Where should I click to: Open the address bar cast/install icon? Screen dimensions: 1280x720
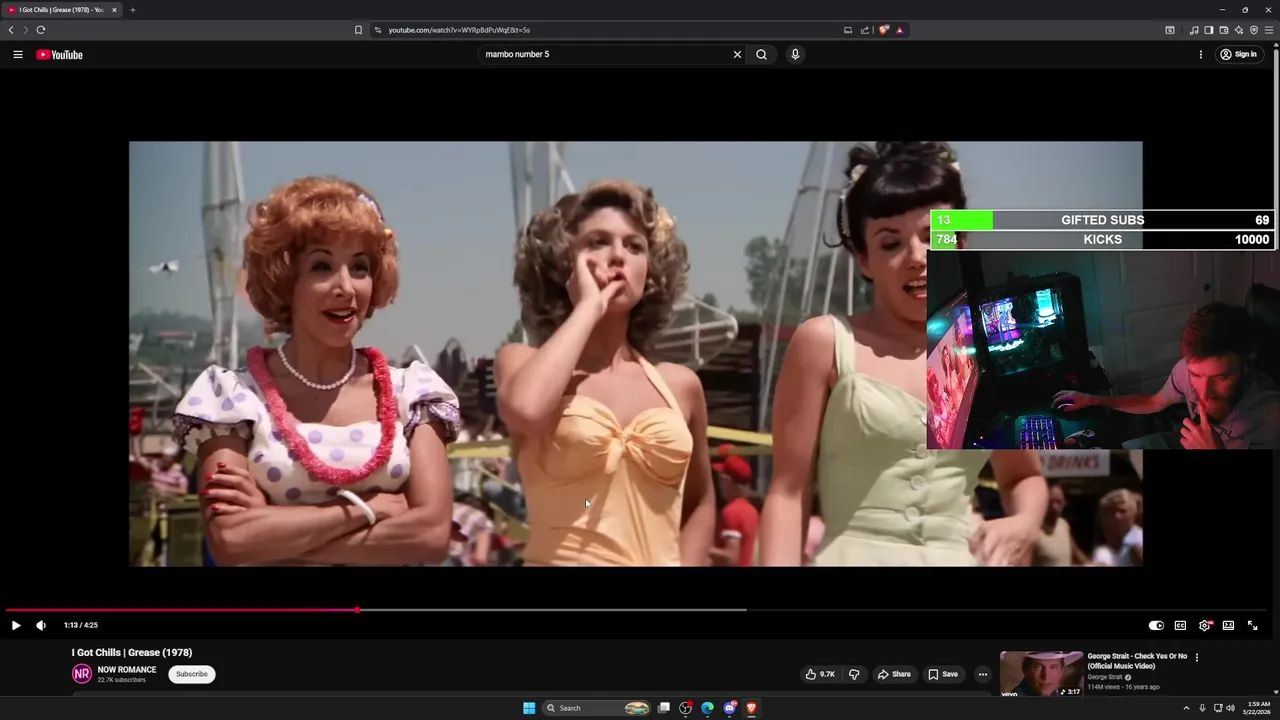click(848, 30)
